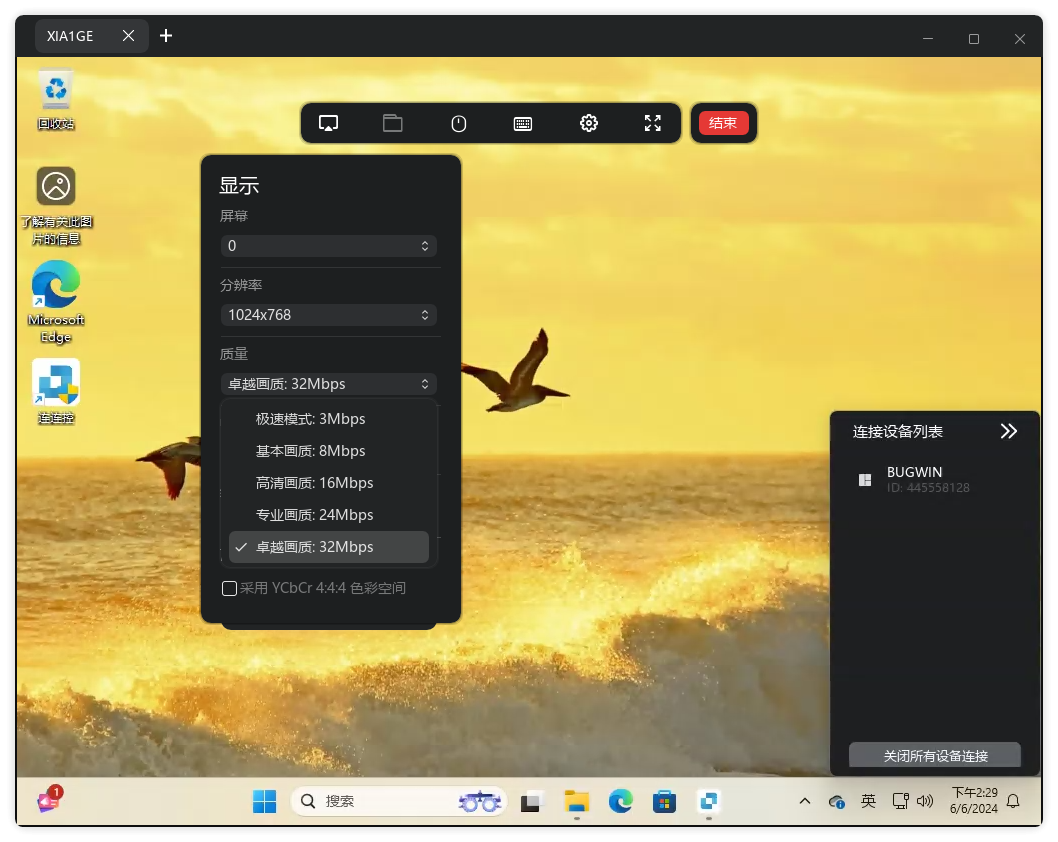Enable YCbCr 4:4:4 color space checkbox
The width and height of the screenshot is (1058, 842).
pos(229,588)
